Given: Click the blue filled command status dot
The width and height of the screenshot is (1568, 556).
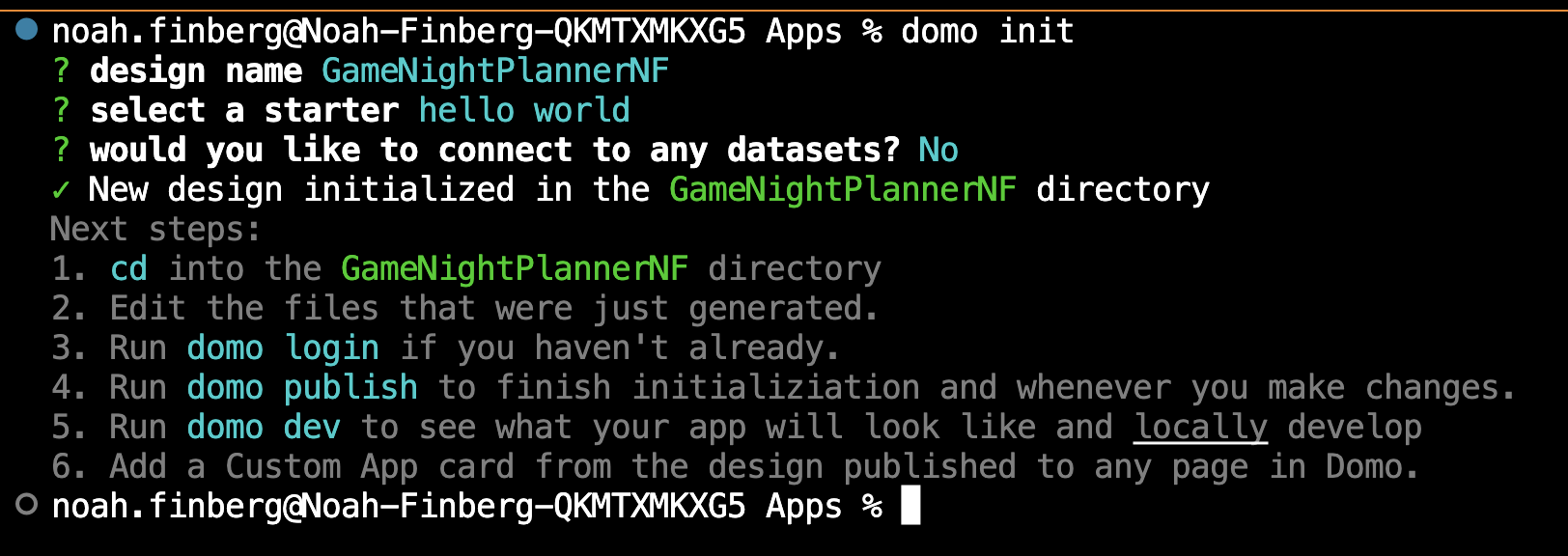Looking at the screenshot, I should (27, 30).
